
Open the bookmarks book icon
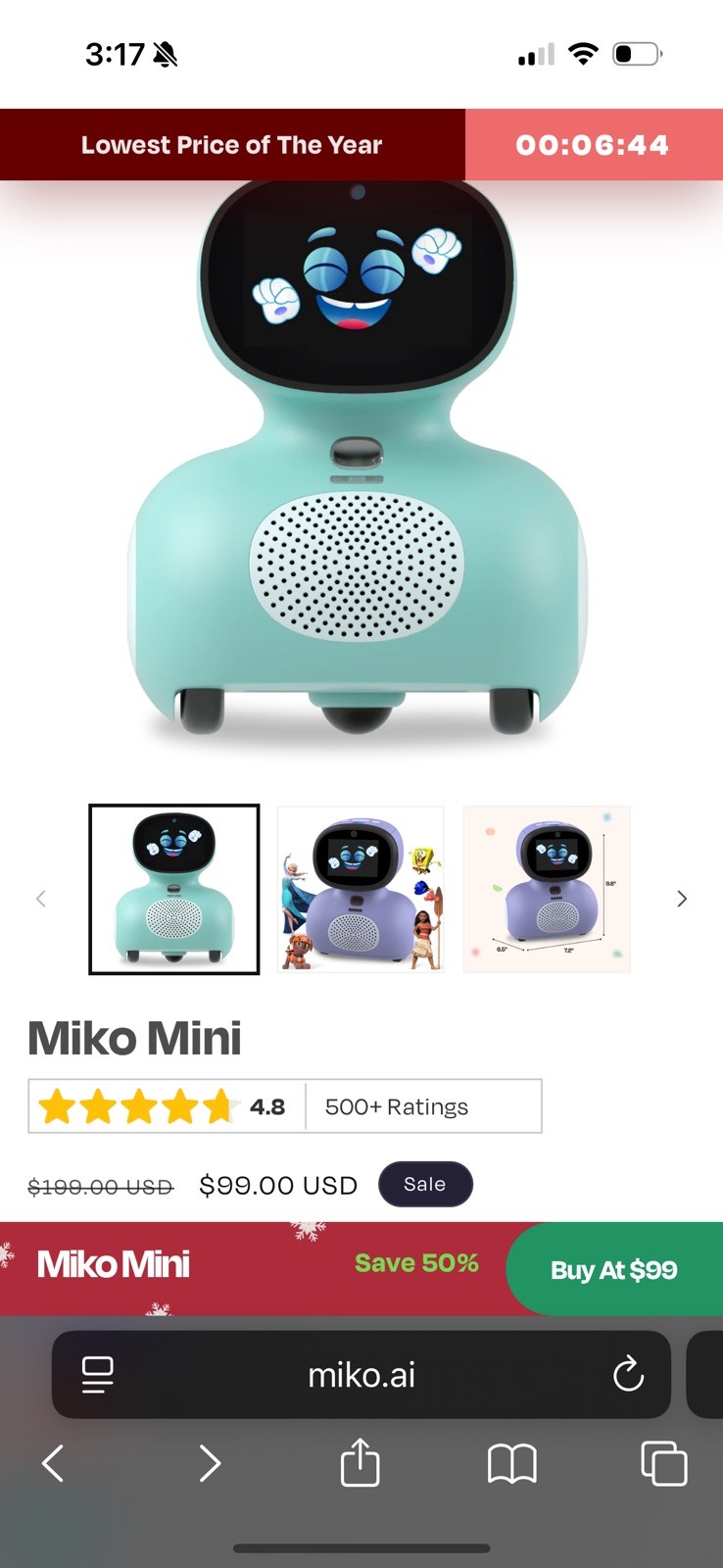tap(511, 1464)
